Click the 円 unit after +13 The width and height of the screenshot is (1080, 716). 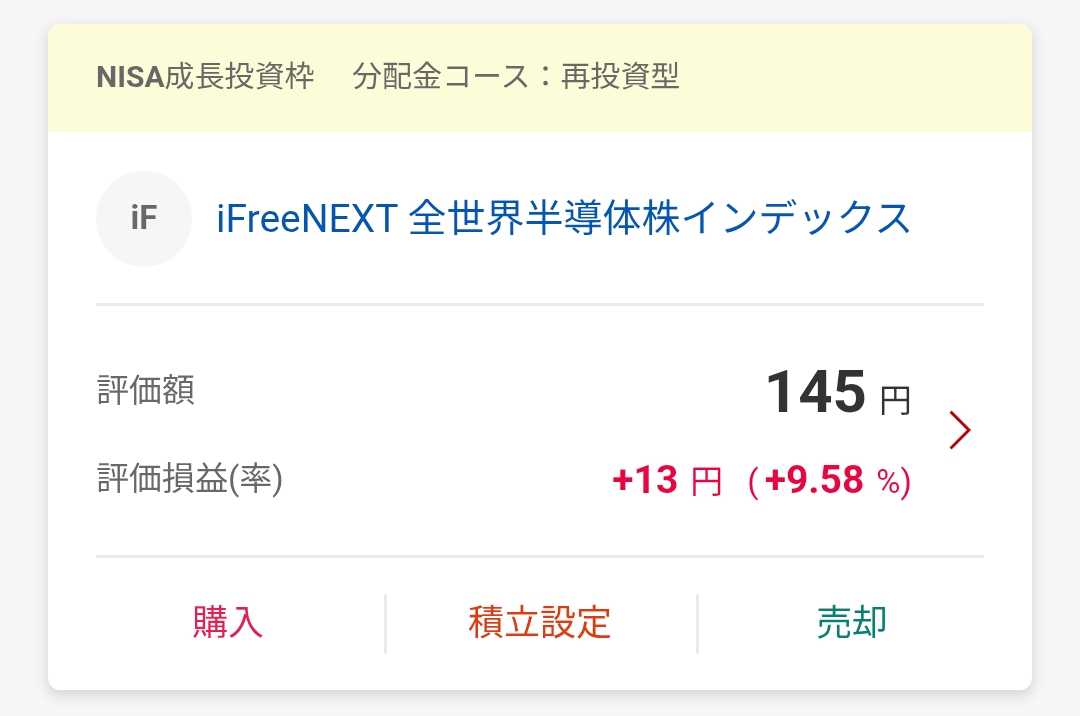point(706,483)
